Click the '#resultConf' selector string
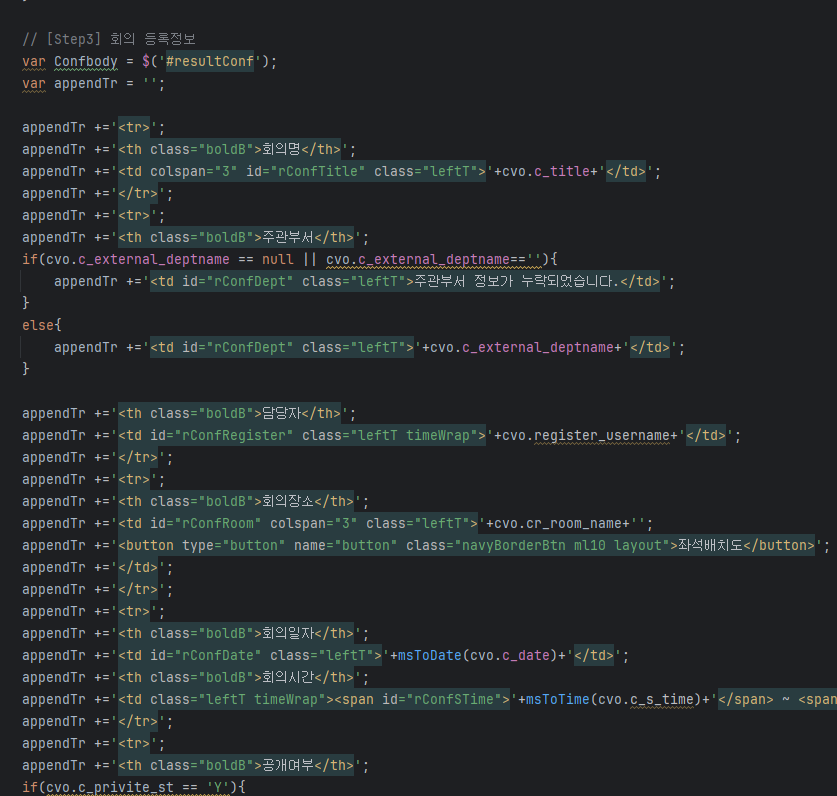This screenshot has width=837, height=796. (x=210, y=61)
